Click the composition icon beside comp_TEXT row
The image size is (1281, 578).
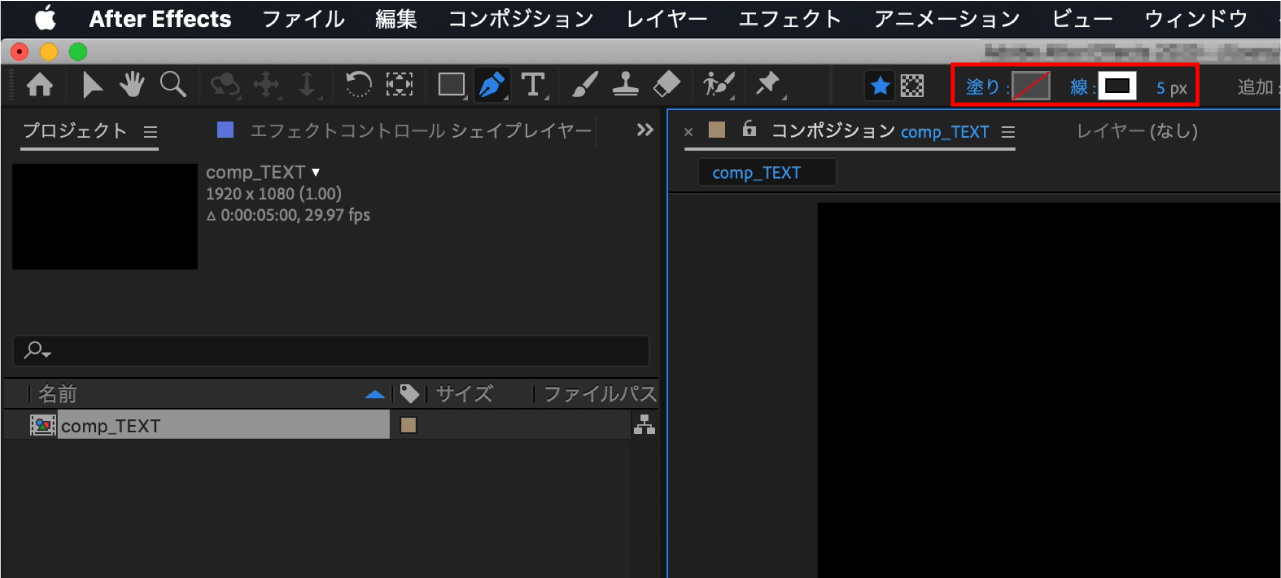coord(42,425)
